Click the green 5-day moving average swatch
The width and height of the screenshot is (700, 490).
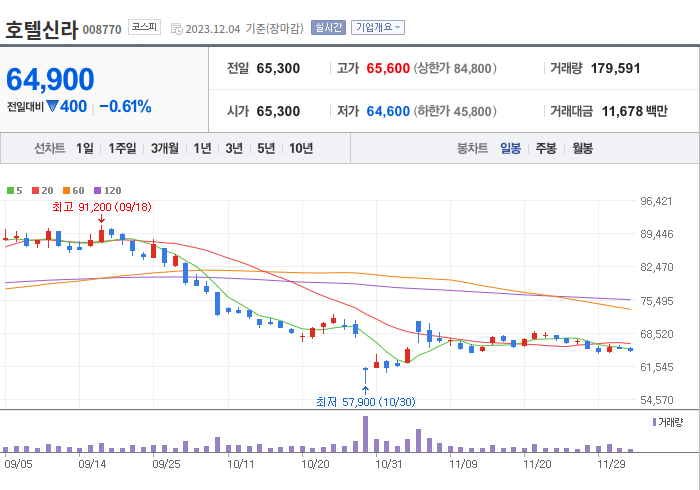tap(10, 191)
